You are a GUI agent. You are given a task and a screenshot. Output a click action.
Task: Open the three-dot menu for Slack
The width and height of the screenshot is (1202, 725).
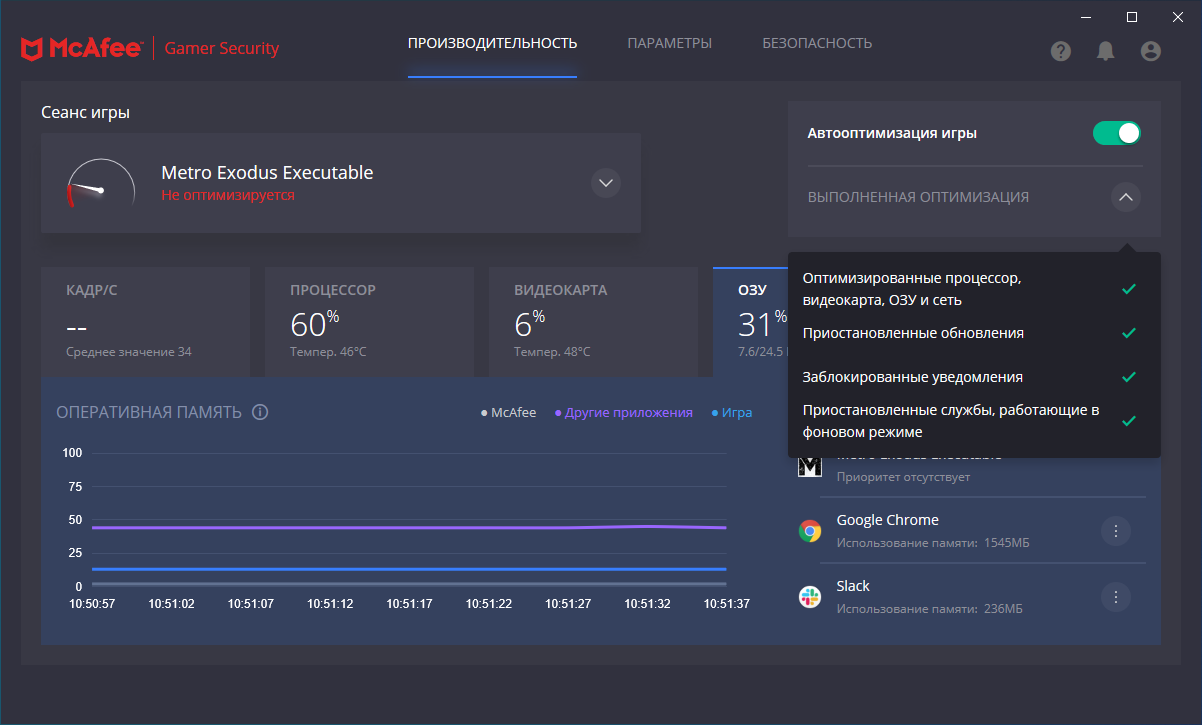point(1115,597)
